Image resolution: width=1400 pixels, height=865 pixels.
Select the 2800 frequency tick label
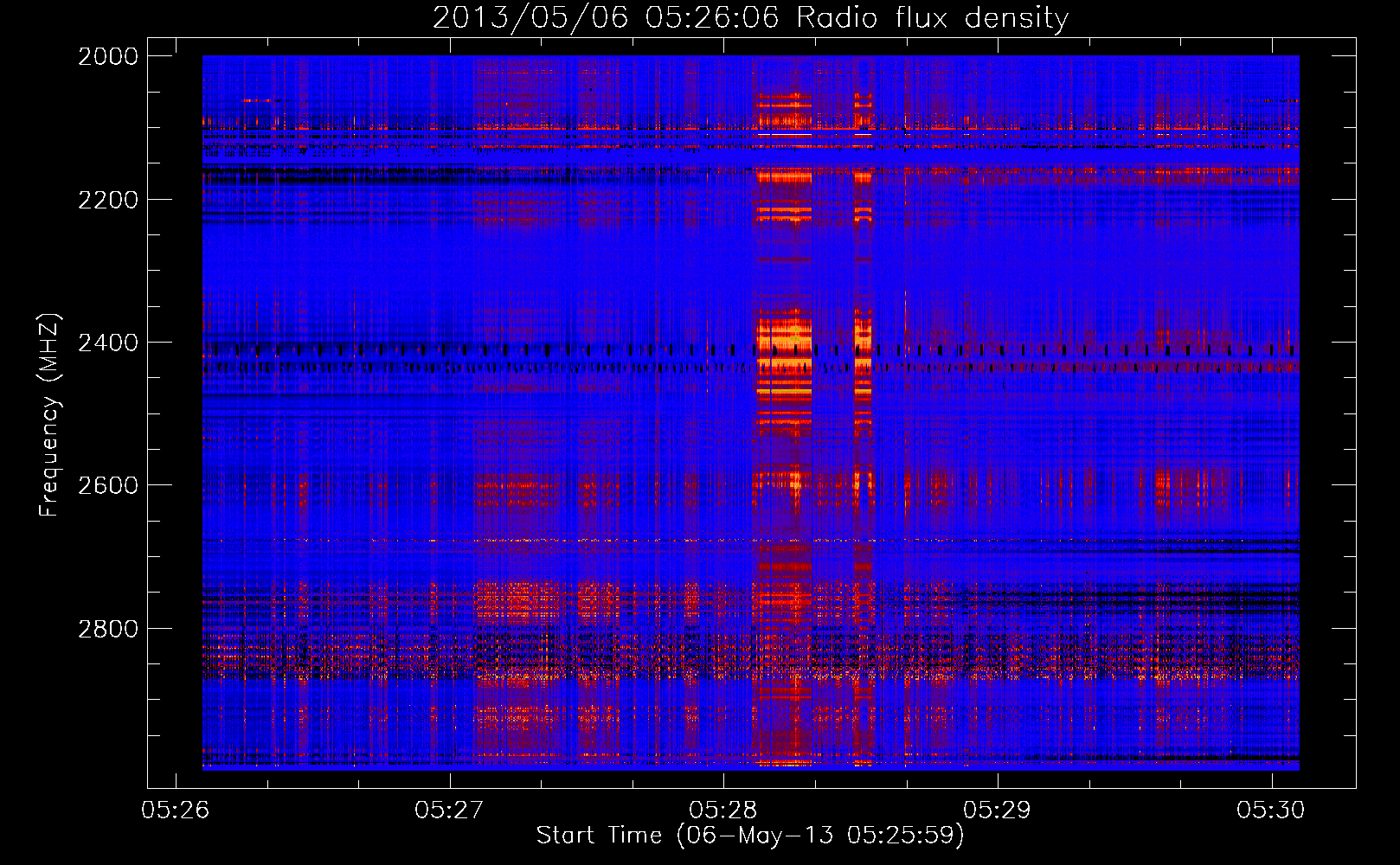pos(108,629)
